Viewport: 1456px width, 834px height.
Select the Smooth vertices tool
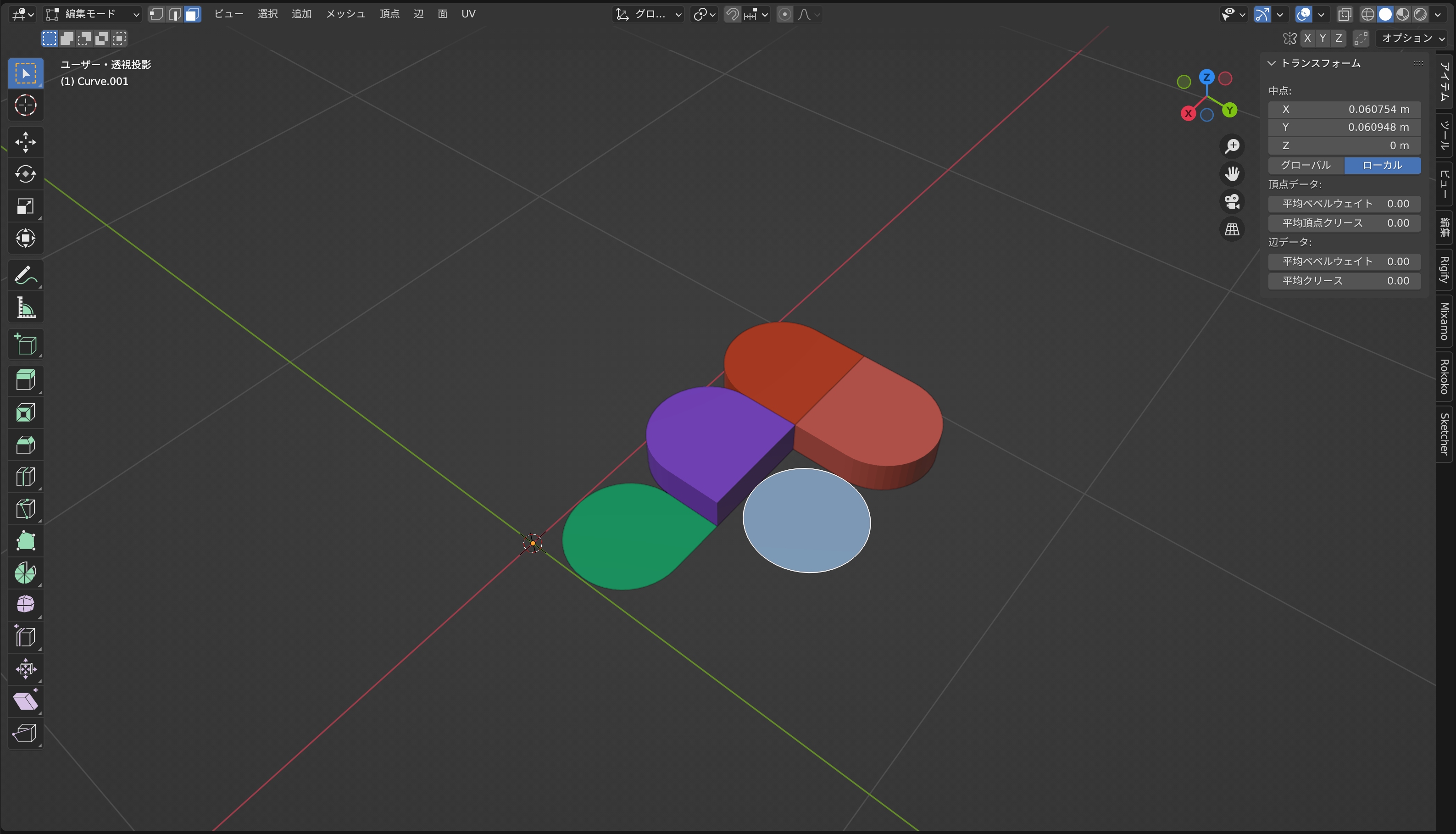(x=25, y=605)
